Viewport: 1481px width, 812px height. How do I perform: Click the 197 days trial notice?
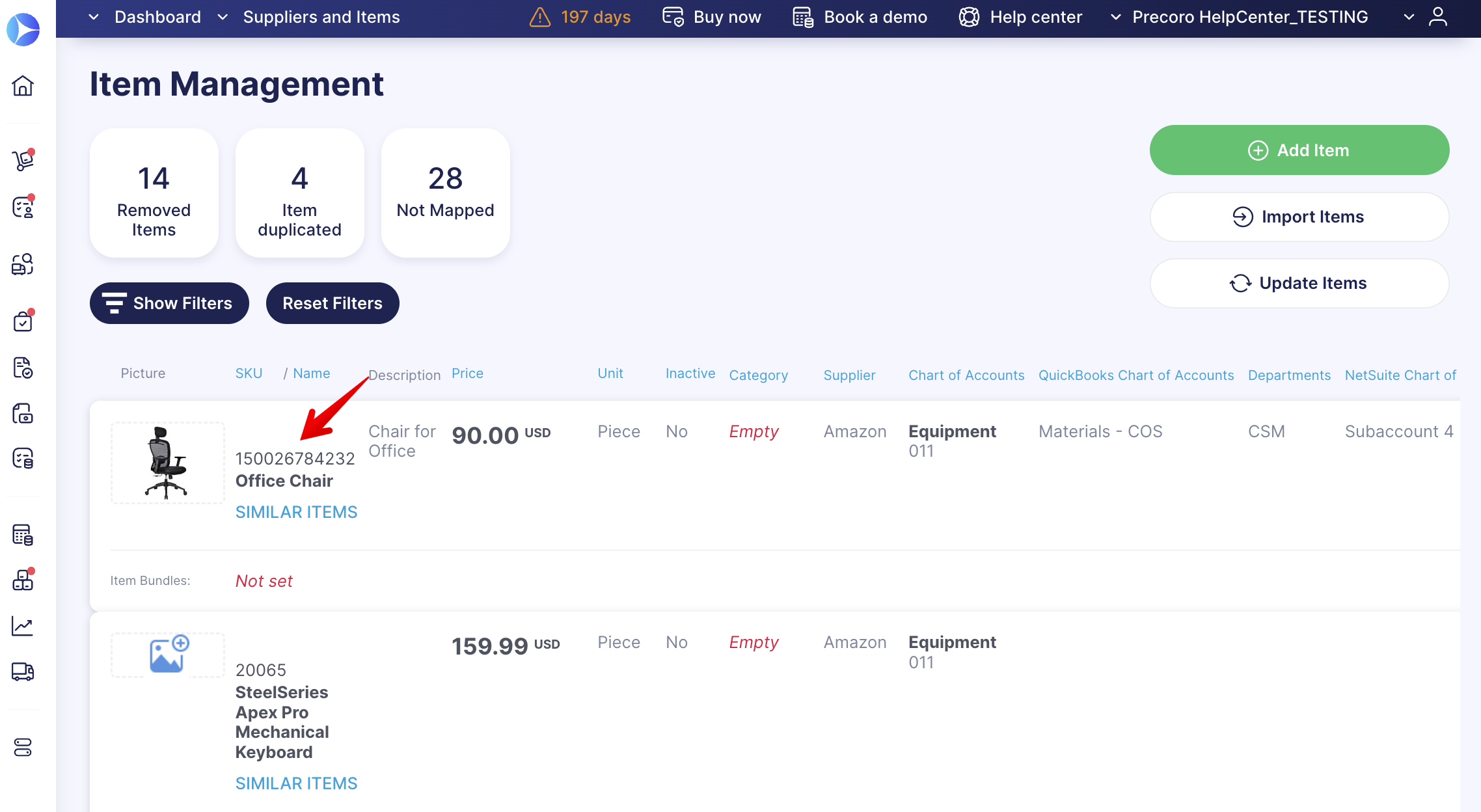595,17
